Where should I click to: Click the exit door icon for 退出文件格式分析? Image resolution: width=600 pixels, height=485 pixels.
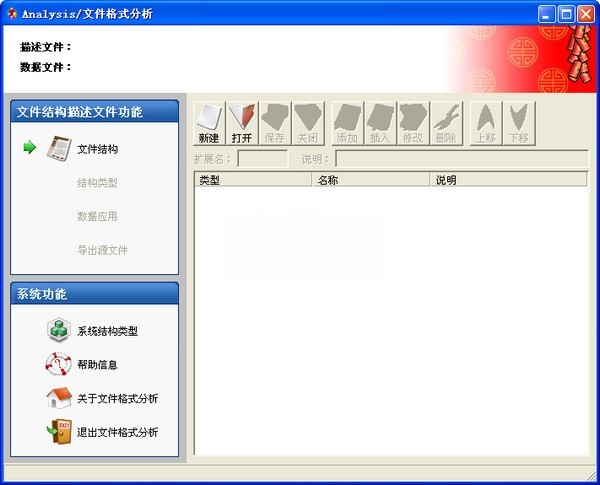pos(59,431)
